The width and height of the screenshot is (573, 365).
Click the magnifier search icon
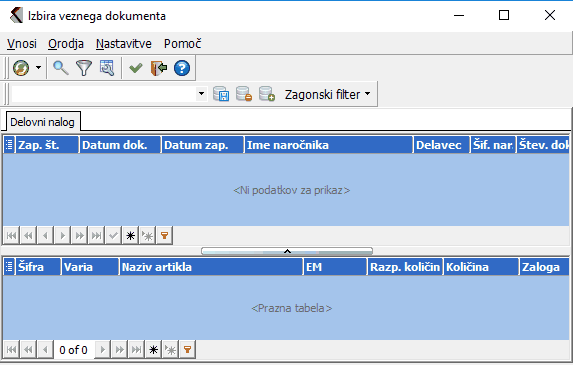tap(61, 68)
